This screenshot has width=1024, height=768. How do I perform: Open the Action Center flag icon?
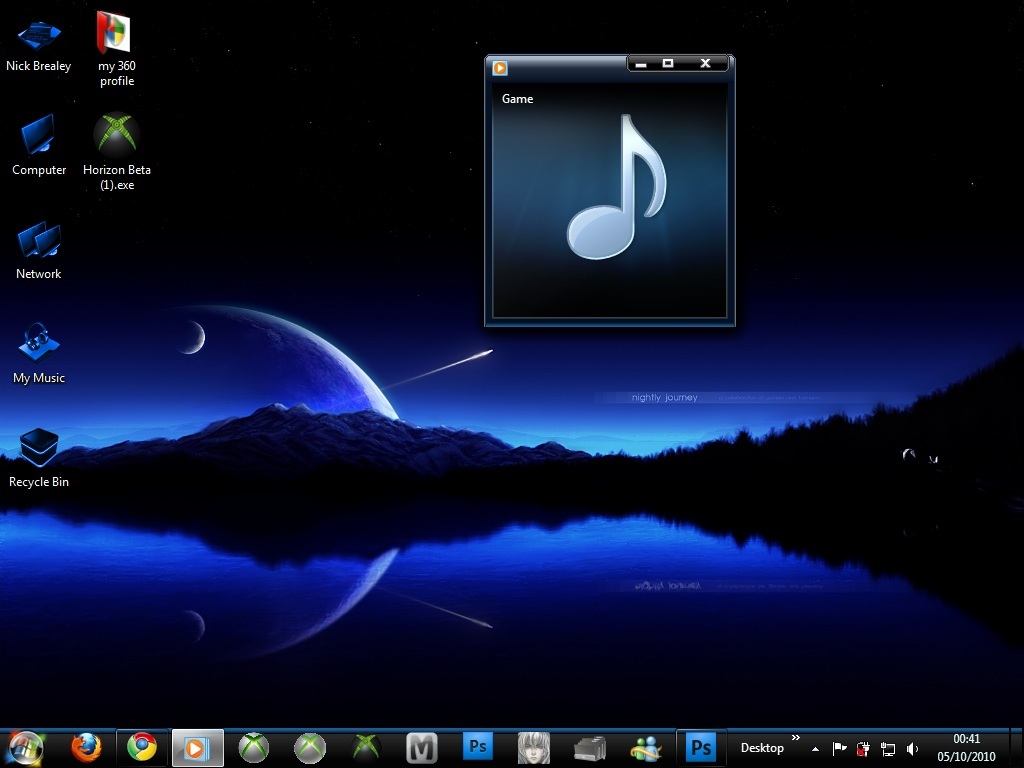839,749
